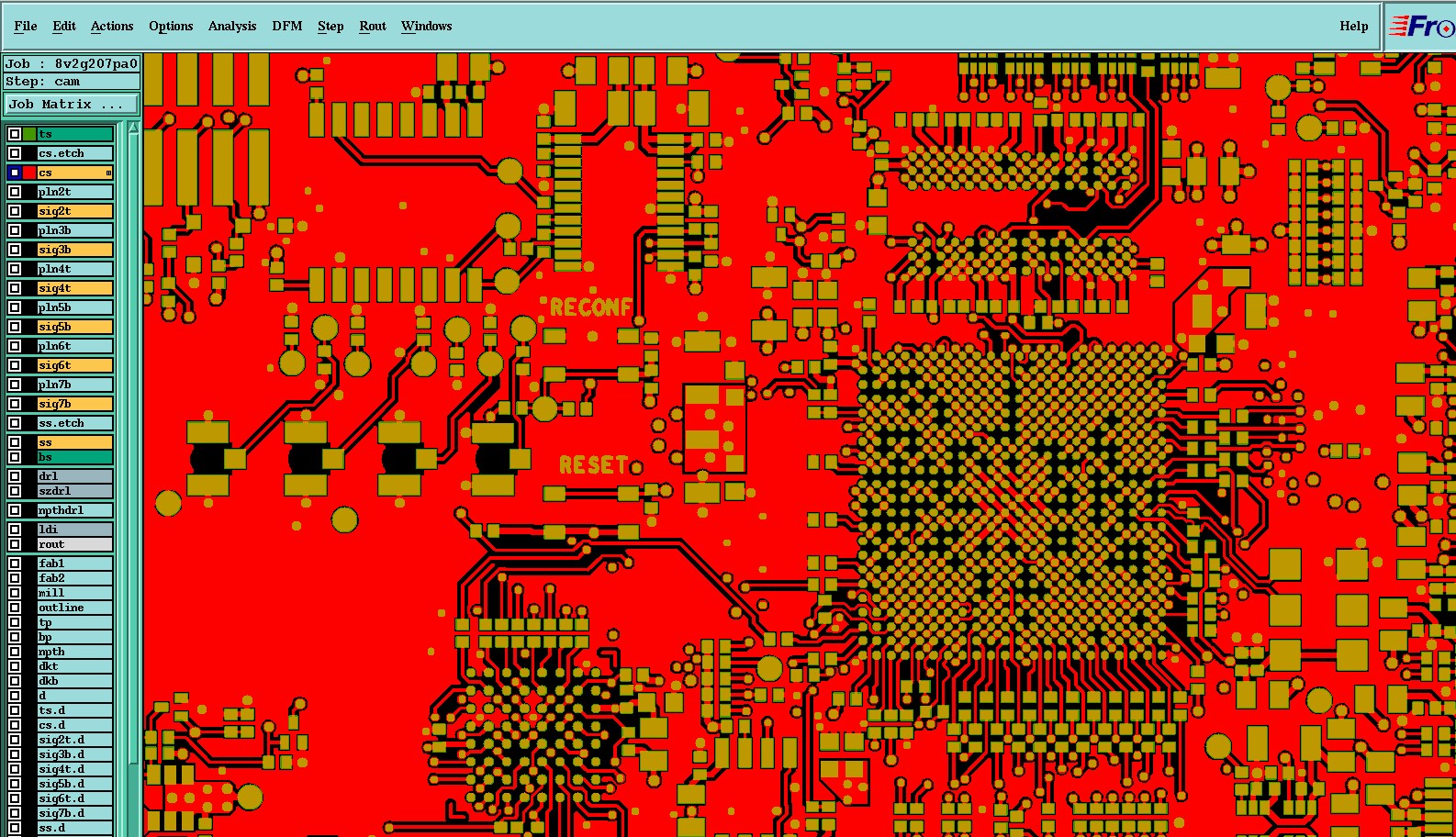Select the ss layer name
This screenshot has width=1456, height=837.
75,442
